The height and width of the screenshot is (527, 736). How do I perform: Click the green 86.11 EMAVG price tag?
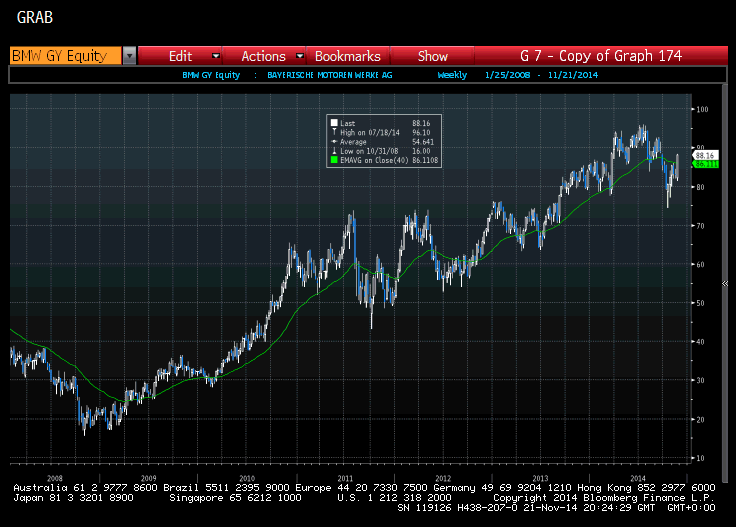[704, 164]
